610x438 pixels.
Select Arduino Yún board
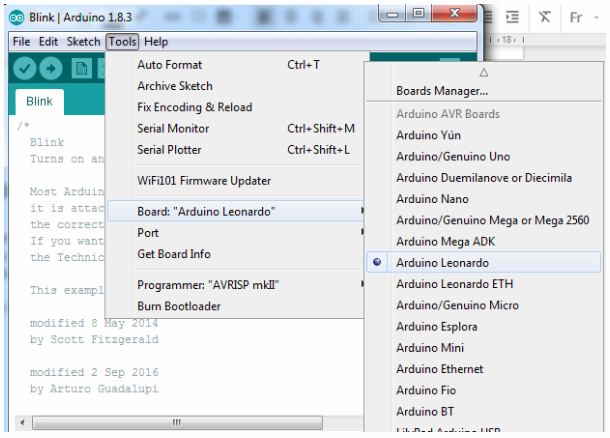pos(484,135)
